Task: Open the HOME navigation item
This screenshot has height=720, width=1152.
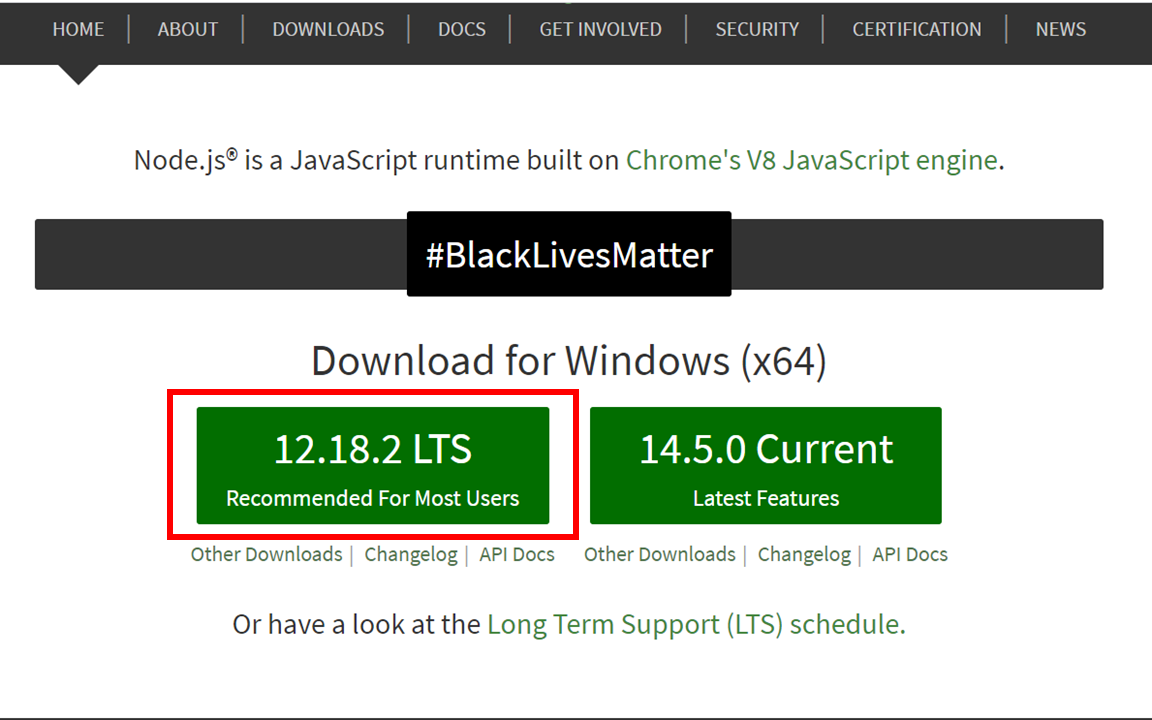Action: tap(78, 29)
